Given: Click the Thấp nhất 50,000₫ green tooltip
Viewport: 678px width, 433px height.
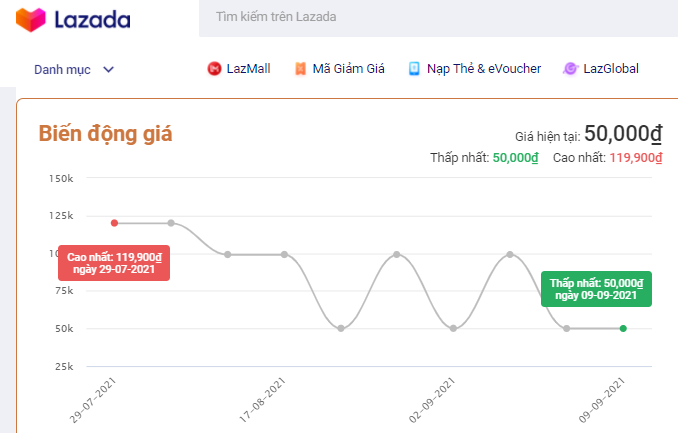Looking at the screenshot, I should pos(595,289).
